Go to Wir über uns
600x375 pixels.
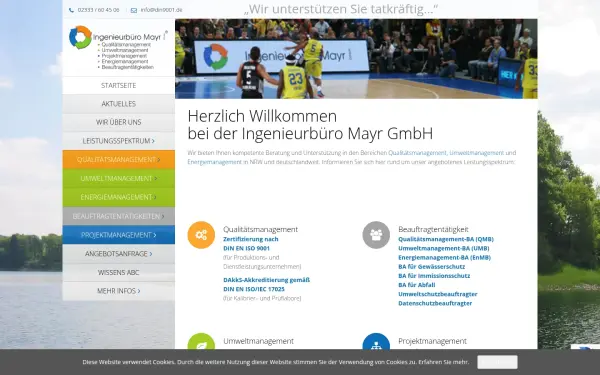pos(119,122)
